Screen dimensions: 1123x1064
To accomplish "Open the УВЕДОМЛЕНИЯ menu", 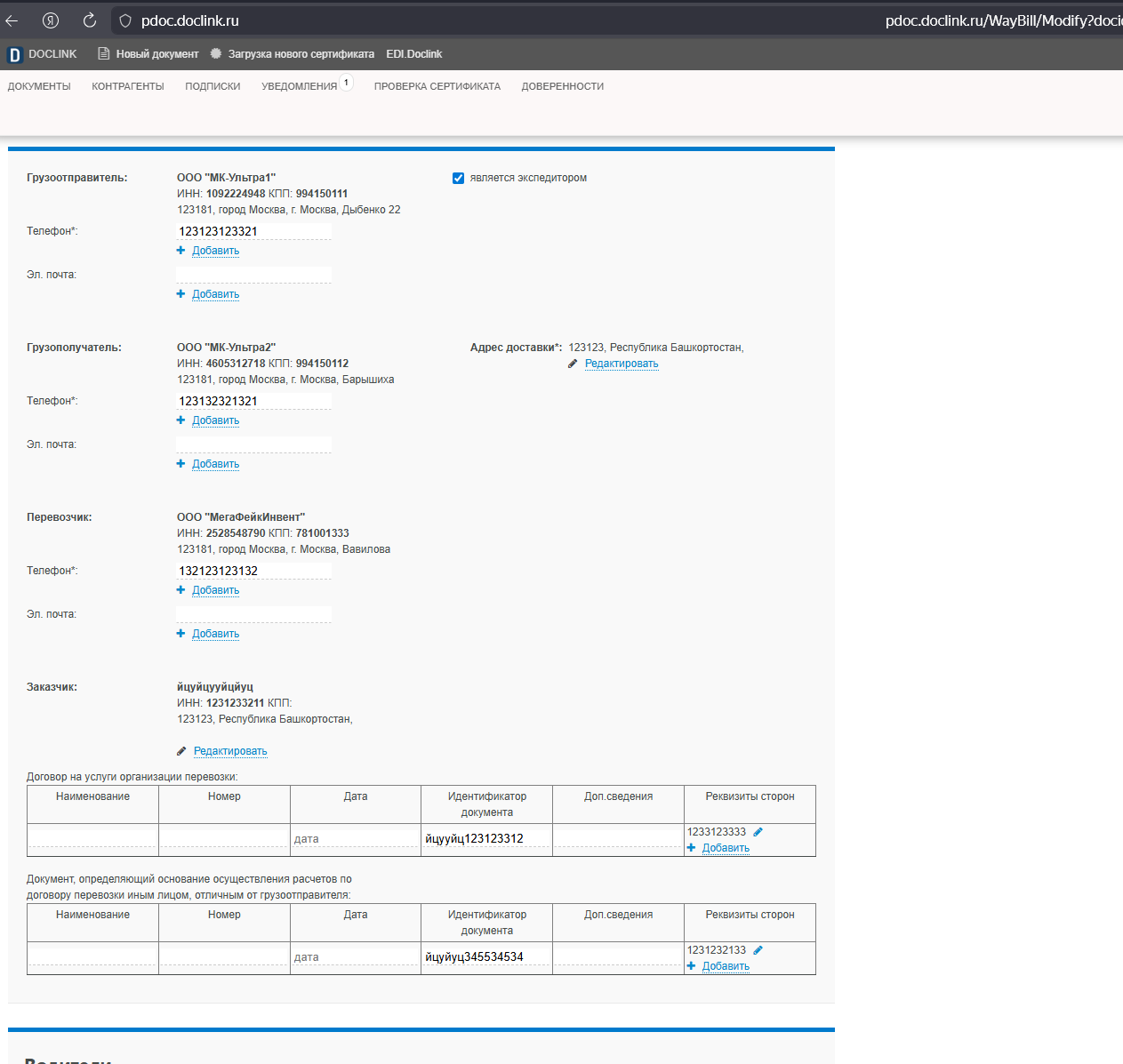I will point(300,86).
